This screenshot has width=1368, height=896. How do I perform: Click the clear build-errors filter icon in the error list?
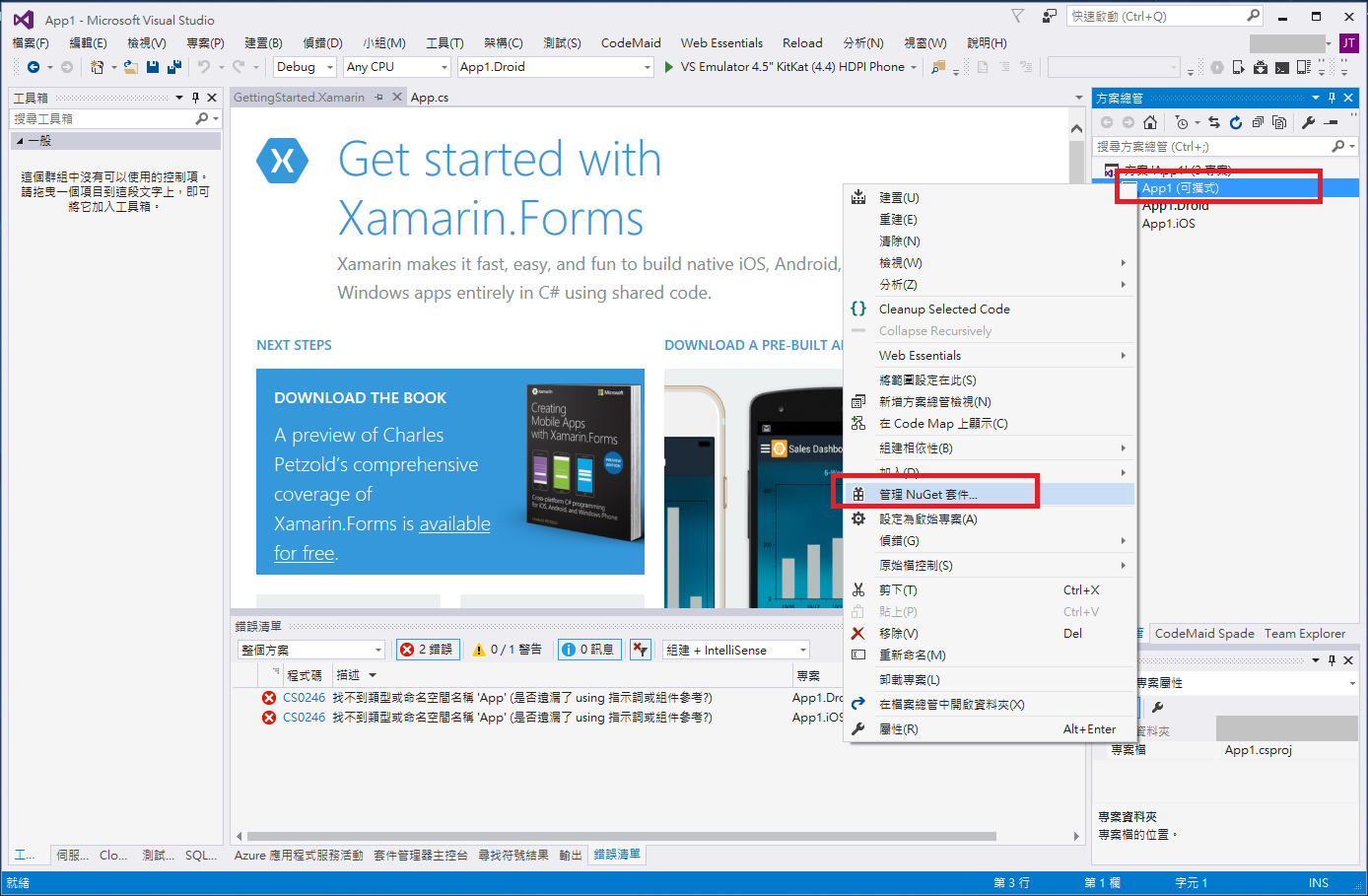641,649
